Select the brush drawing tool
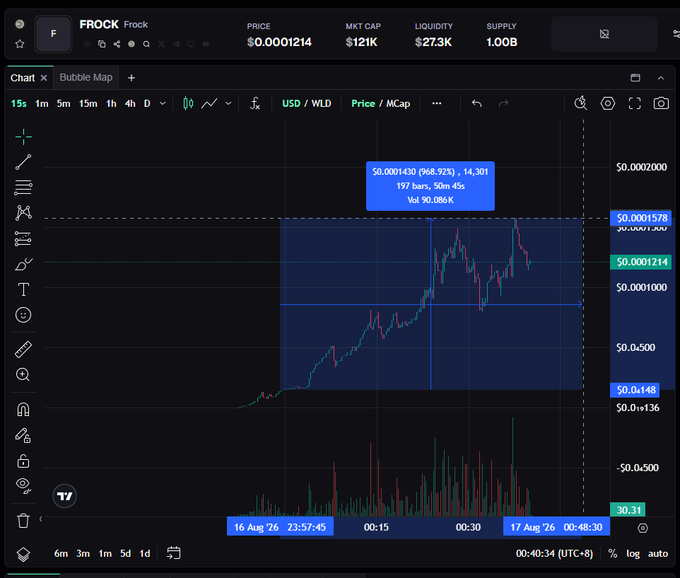The width and height of the screenshot is (680, 578). [23, 264]
